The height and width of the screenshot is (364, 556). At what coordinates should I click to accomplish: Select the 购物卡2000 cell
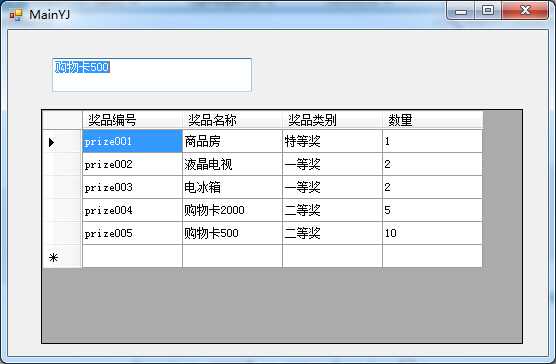[x=232, y=210]
